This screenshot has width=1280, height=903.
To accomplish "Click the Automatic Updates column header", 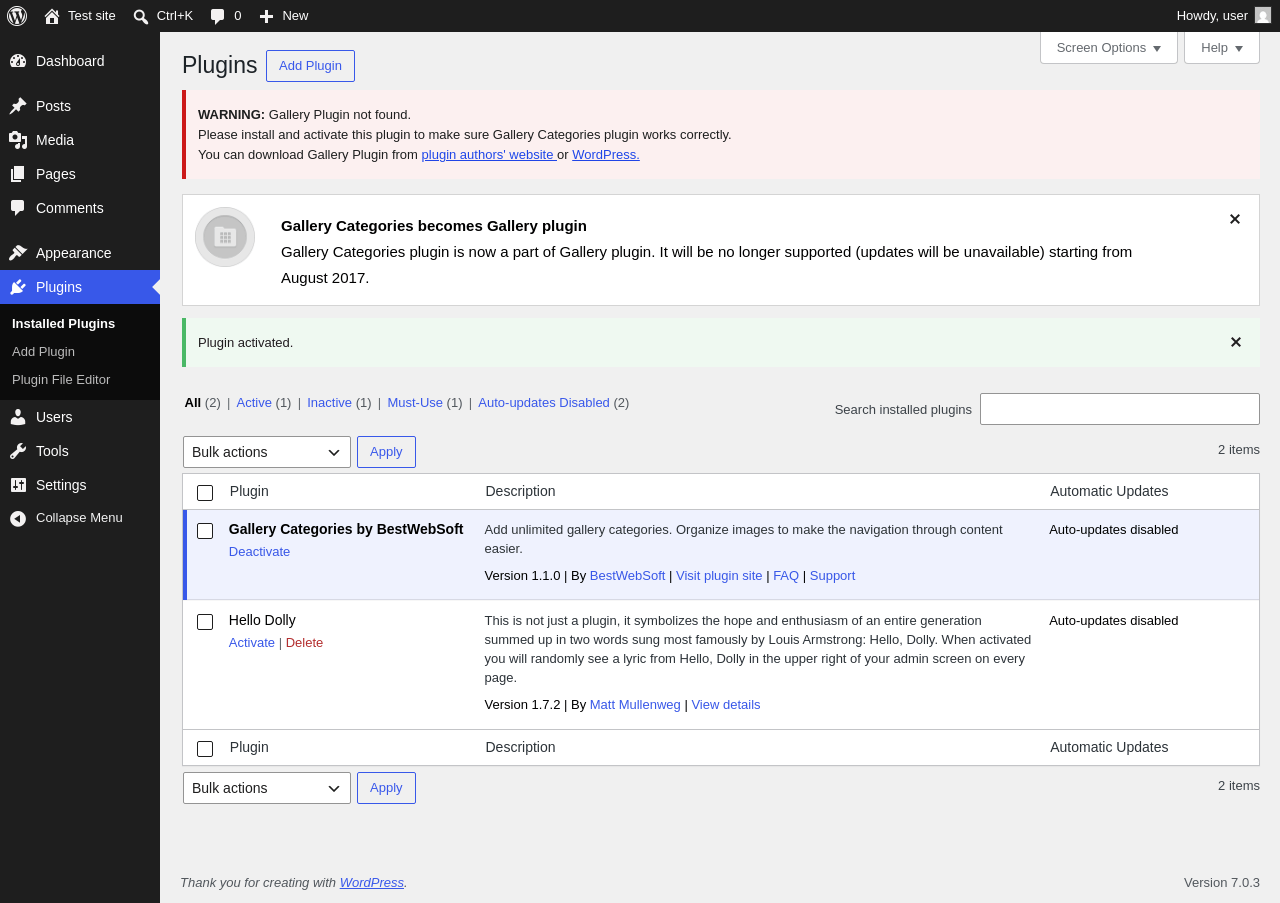I will coord(1109,492).
